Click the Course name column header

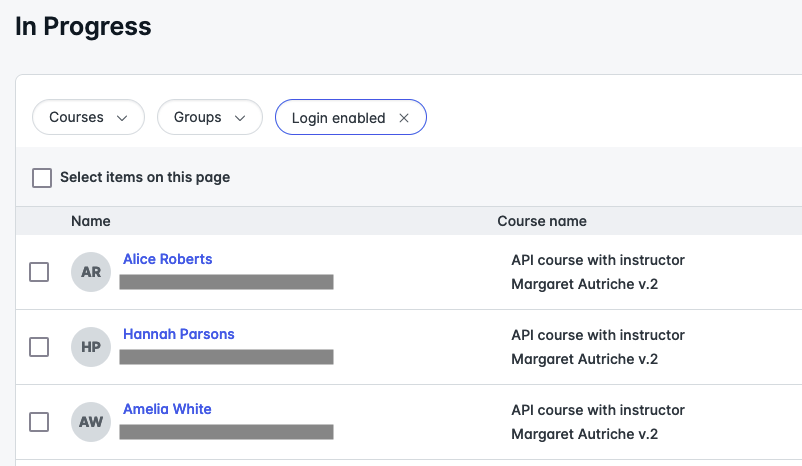pos(541,221)
